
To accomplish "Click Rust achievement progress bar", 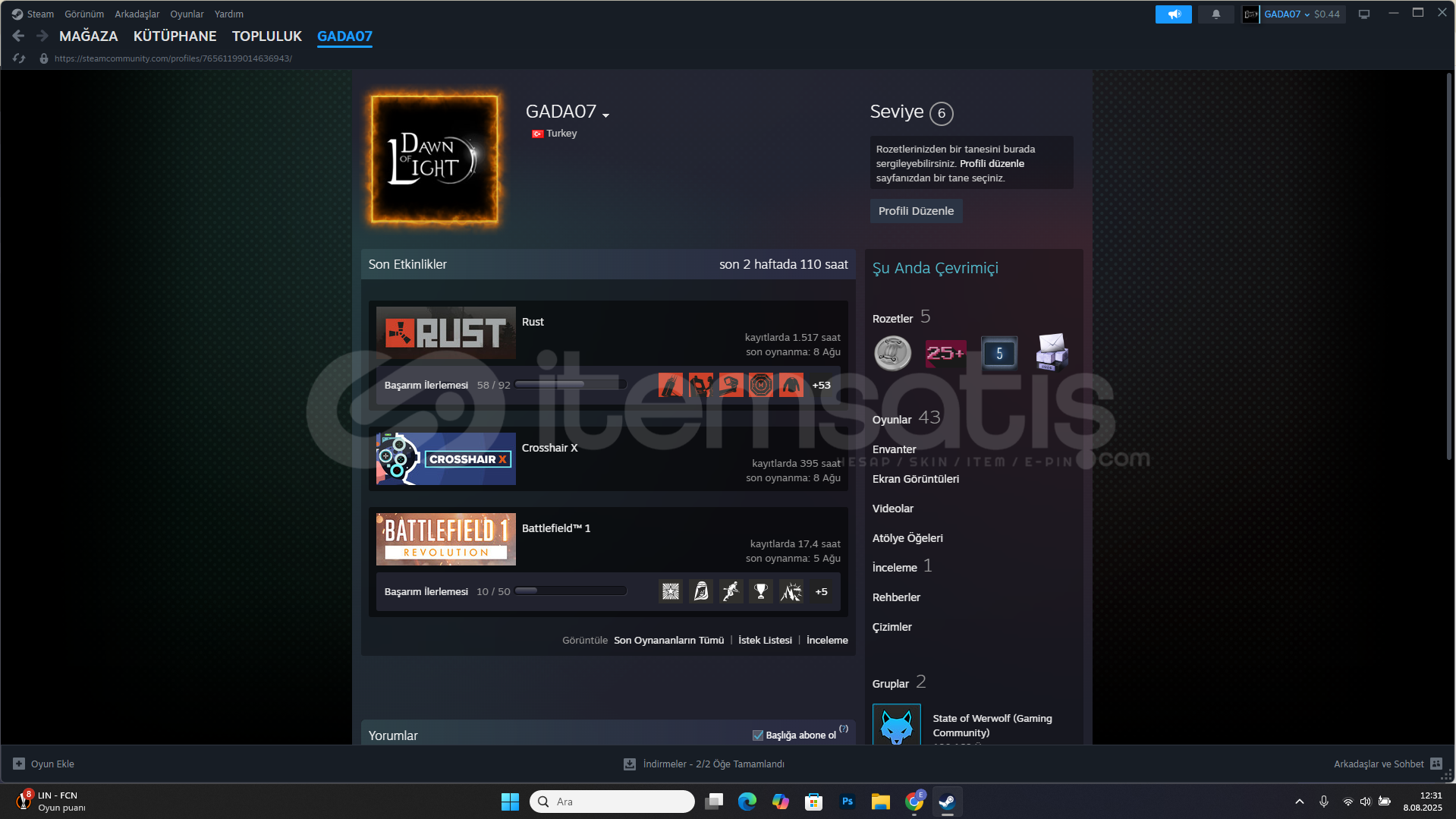I will tap(571, 385).
